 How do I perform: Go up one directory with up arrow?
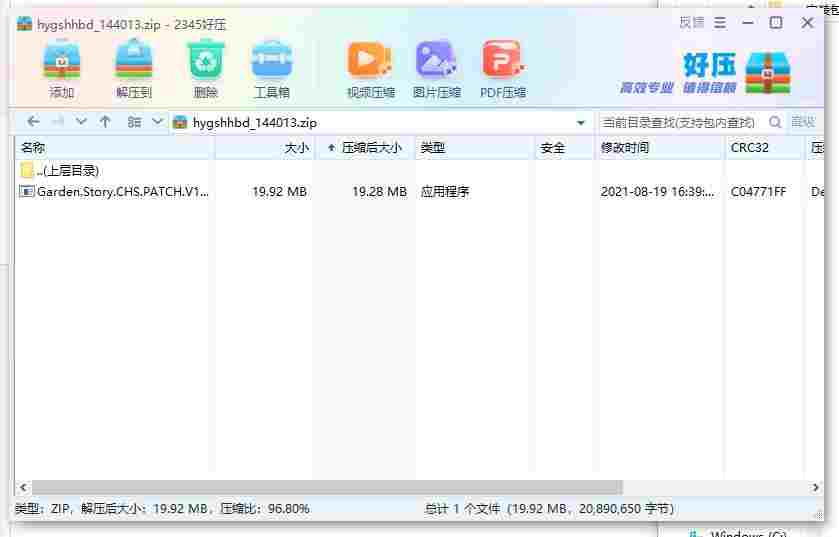click(x=105, y=122)
